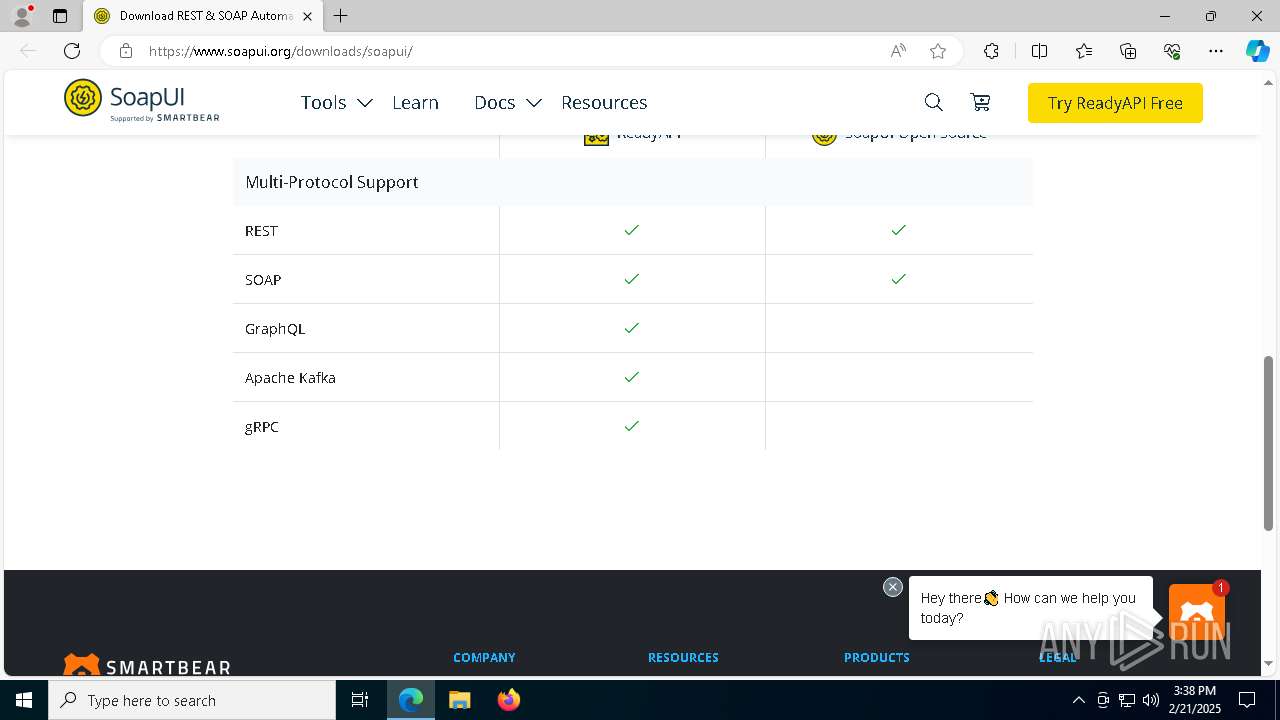Add this page to favorites star

click(938, 51)
